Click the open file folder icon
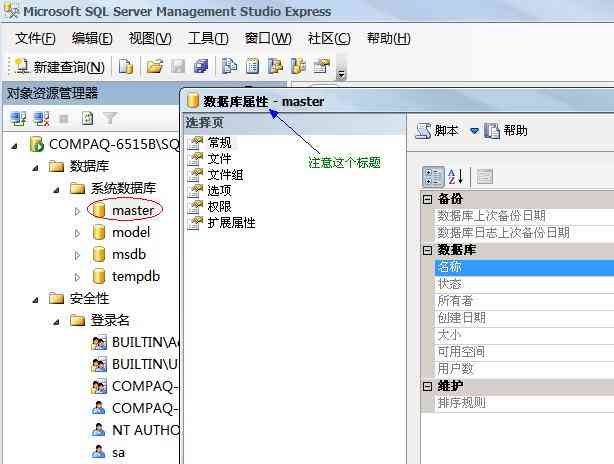The width and height of the screenshot is (614, 464). point(155,67)
